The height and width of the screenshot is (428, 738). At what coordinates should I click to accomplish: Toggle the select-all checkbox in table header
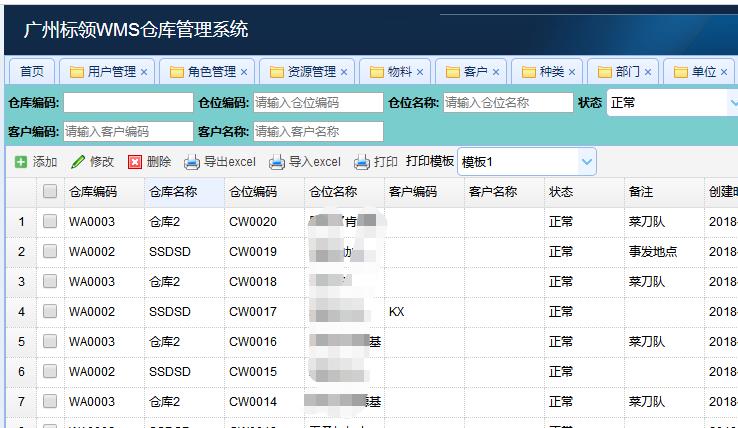[x=50, y=192]
